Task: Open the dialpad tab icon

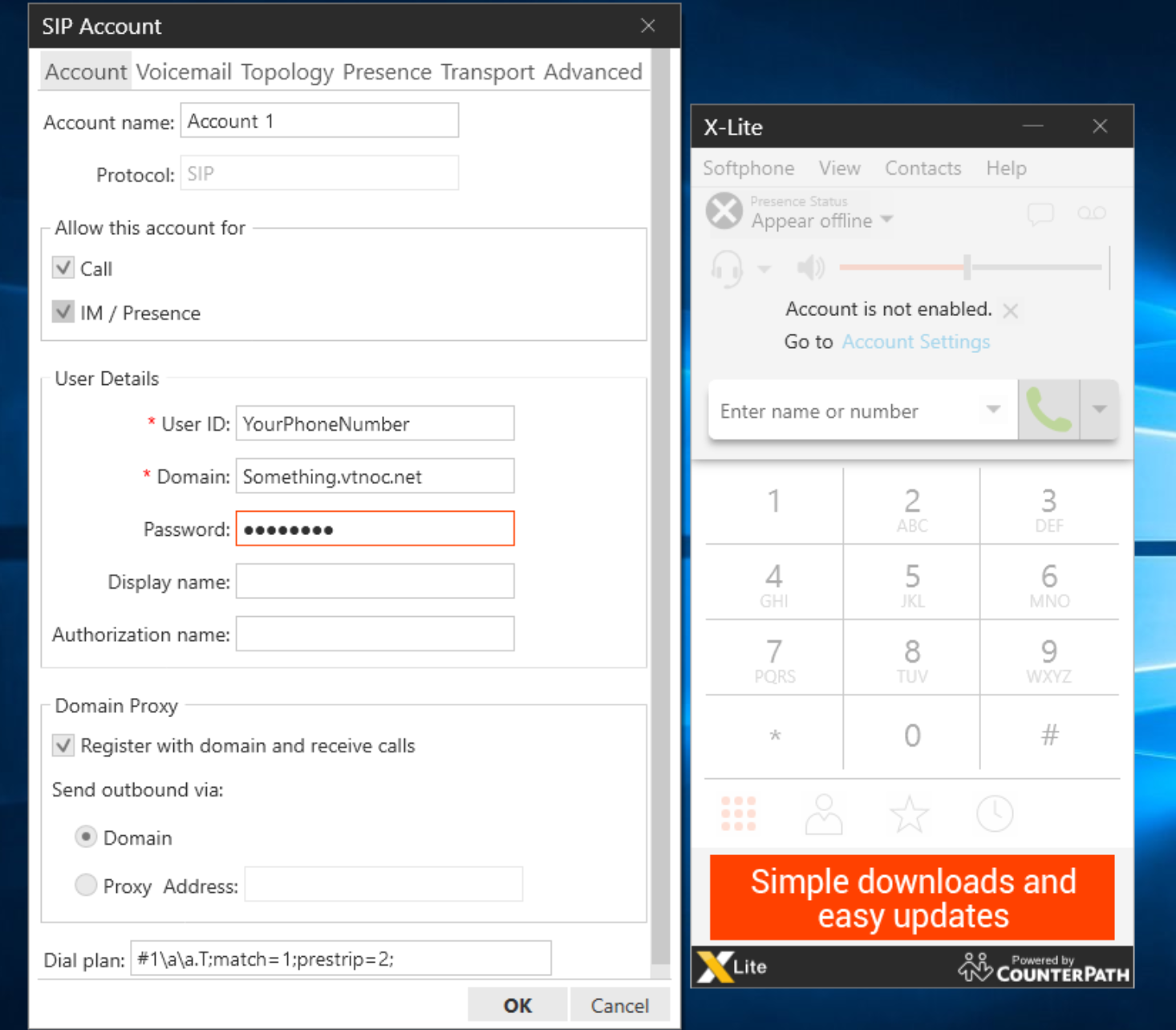Action: point(738,813)
